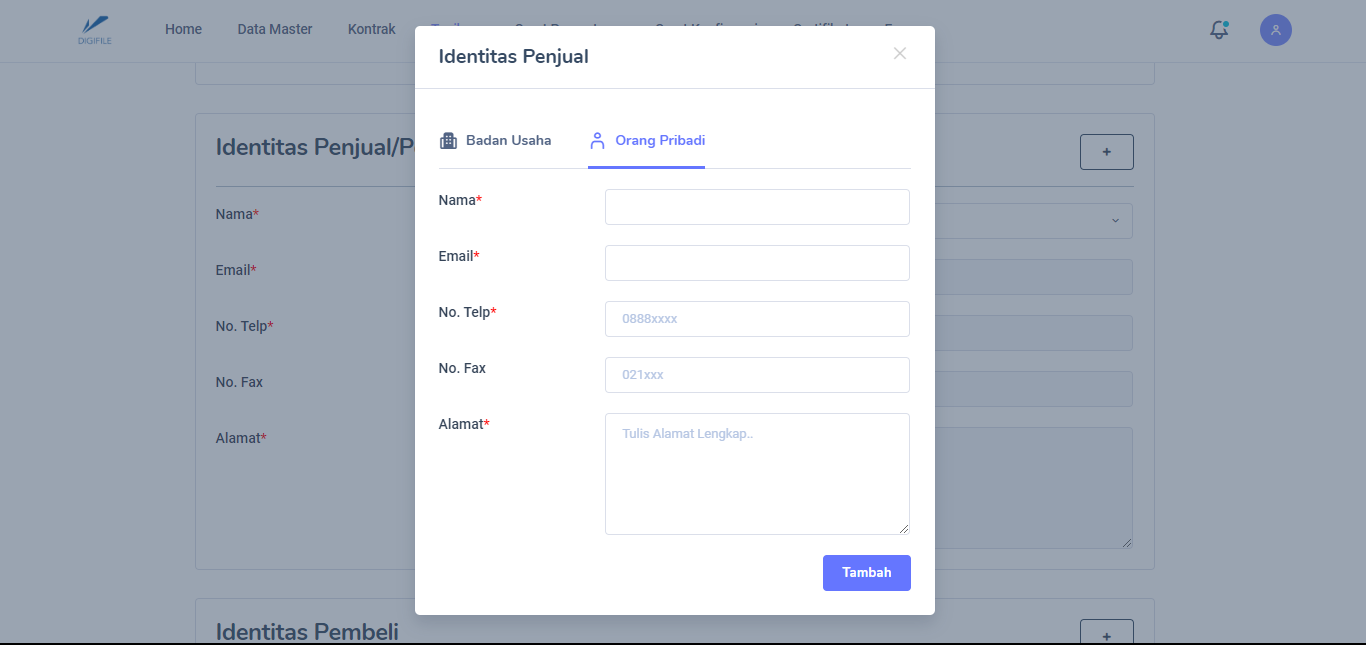
Task: Open the user profile avatar
Action: pos(1276,30)
